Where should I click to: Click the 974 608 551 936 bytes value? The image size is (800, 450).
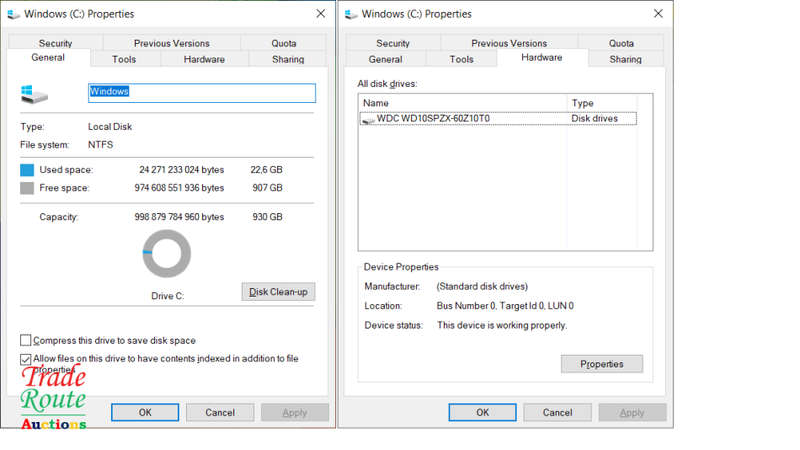[179, 188]
